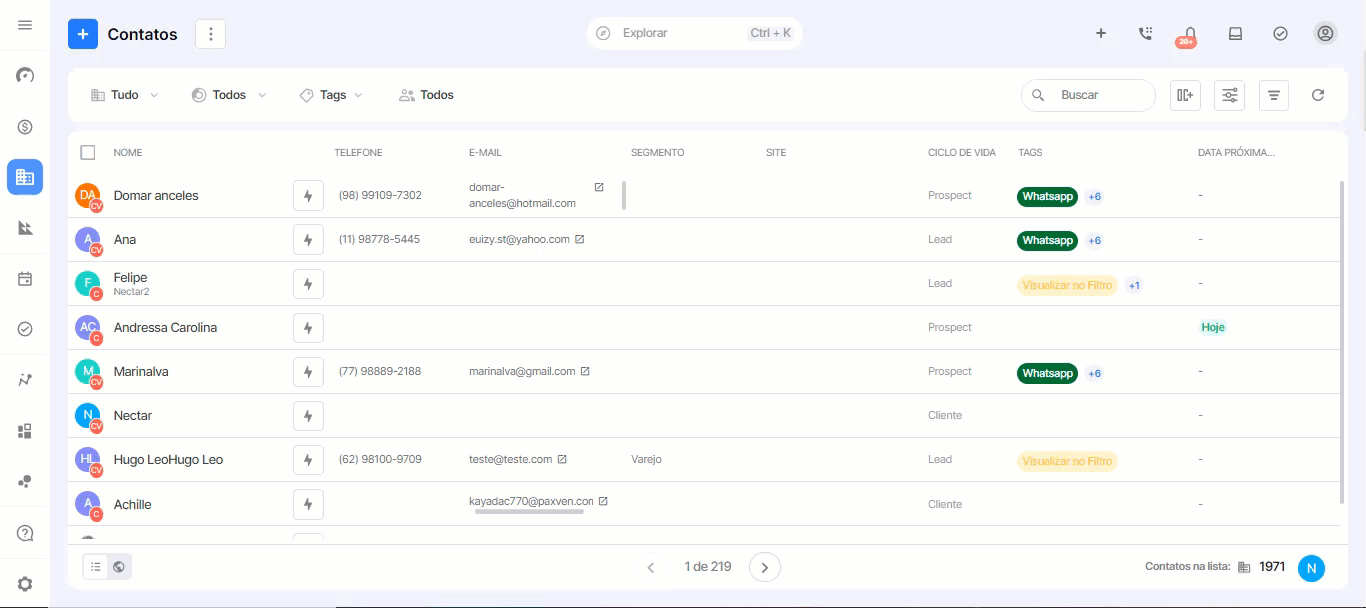The width and height of the screenshot is (1366, 608).
Task: Sort by the NOME column header
Action: click(128, 153)
